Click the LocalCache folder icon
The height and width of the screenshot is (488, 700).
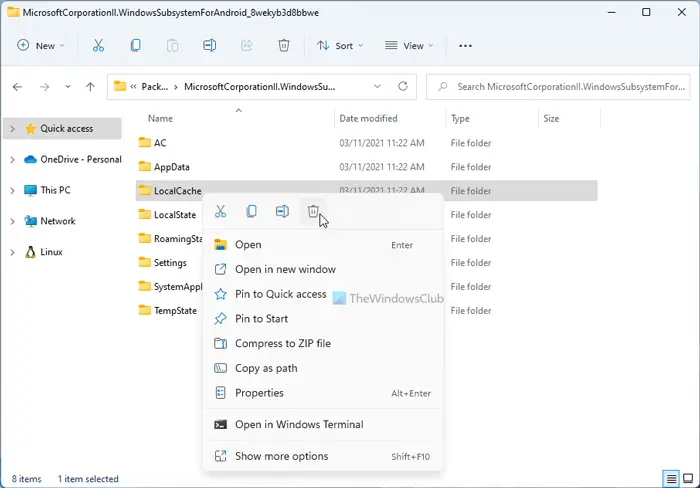coord(145,190)
